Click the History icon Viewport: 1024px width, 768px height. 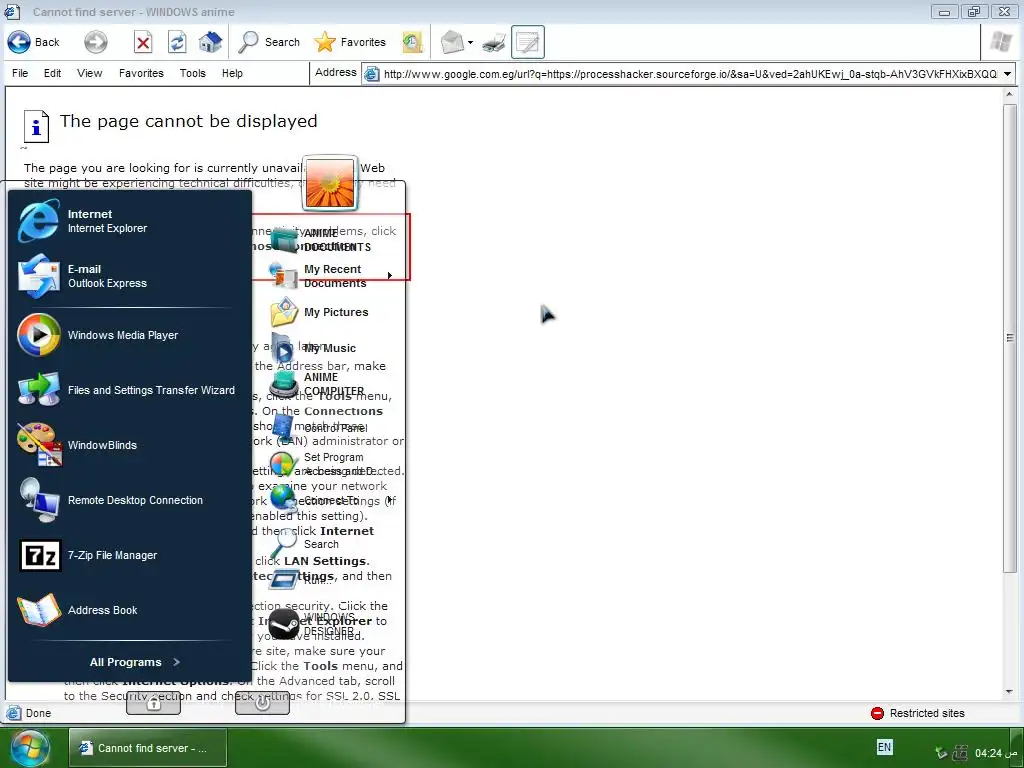(x=412, y=42)
